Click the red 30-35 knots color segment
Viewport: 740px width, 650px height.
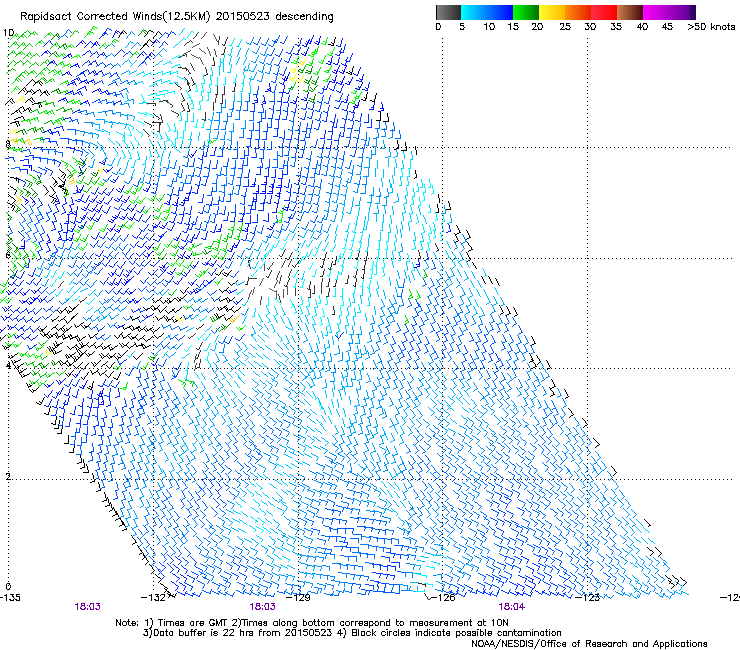(604, 12)
